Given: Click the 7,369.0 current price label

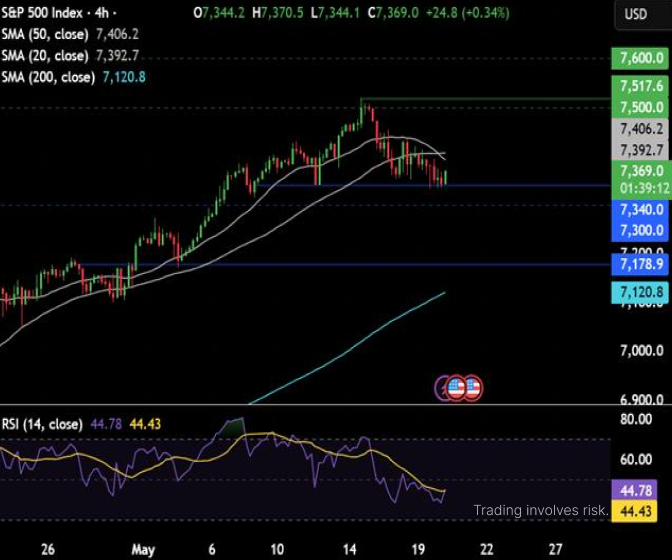Looking at the screenshot, I should pyautogui.click(x=640, y=171).
